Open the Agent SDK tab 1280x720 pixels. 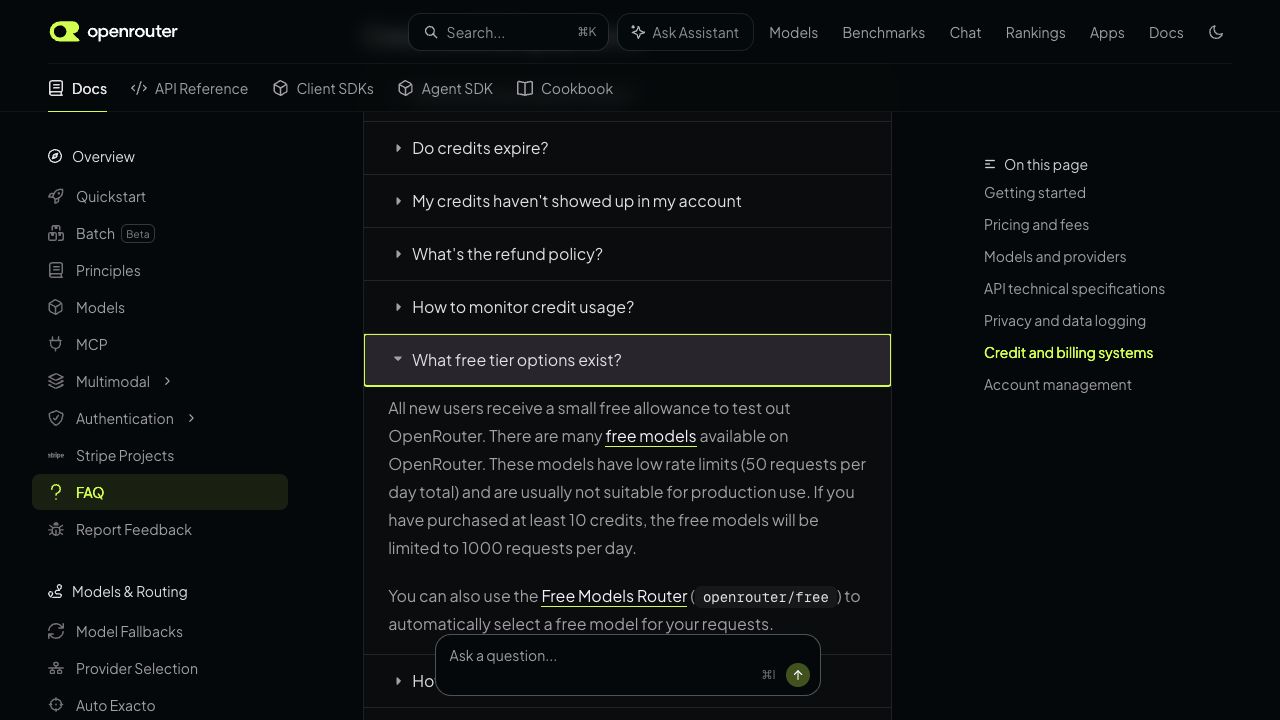click(445, 89)
